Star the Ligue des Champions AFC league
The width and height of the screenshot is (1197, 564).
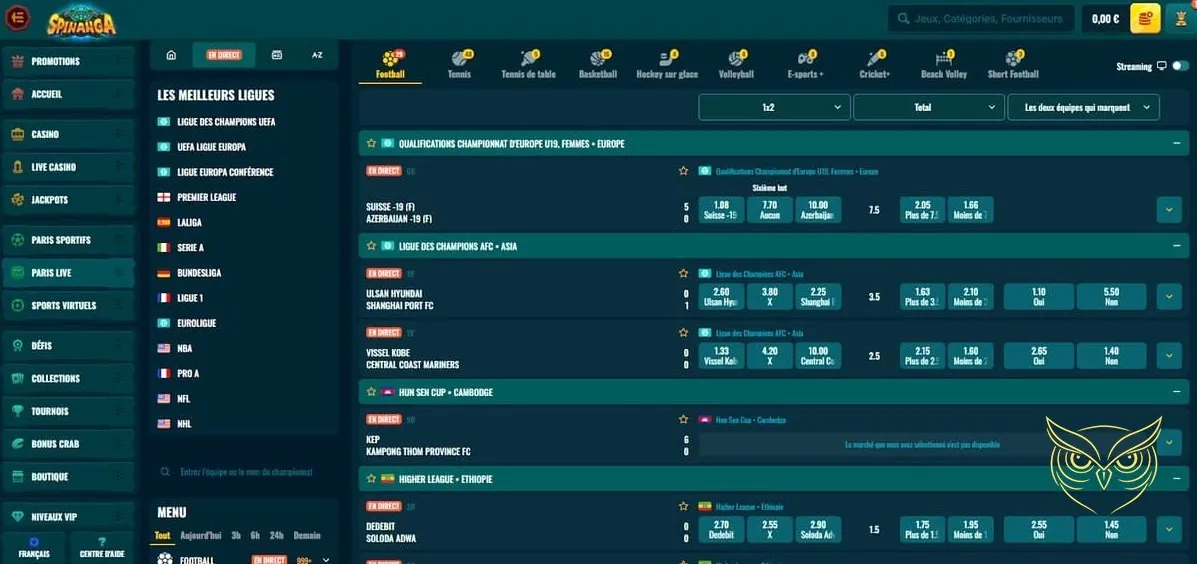(x=371, y=246)
